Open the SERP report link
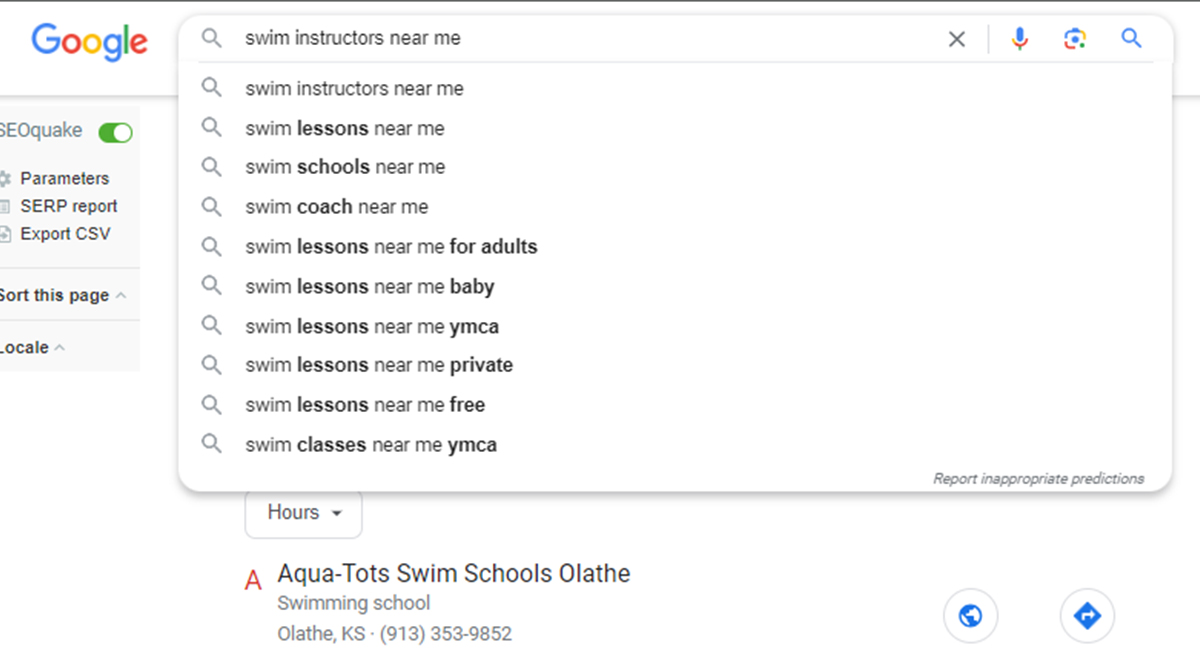The height and width of the screenshot is (652, 1200). pos(69,206)
